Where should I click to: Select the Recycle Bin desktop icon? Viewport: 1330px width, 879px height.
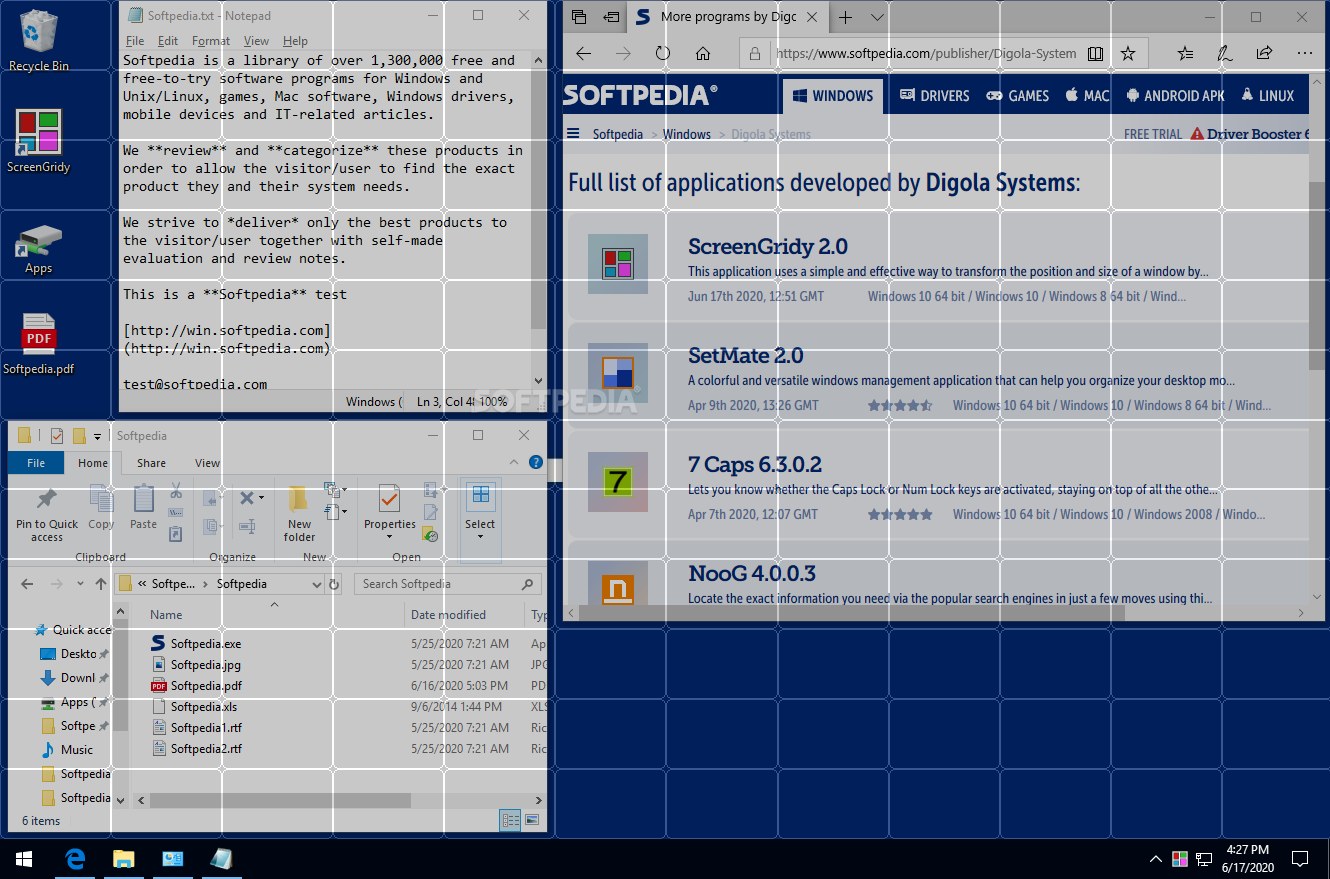click(x=39, y=40)
